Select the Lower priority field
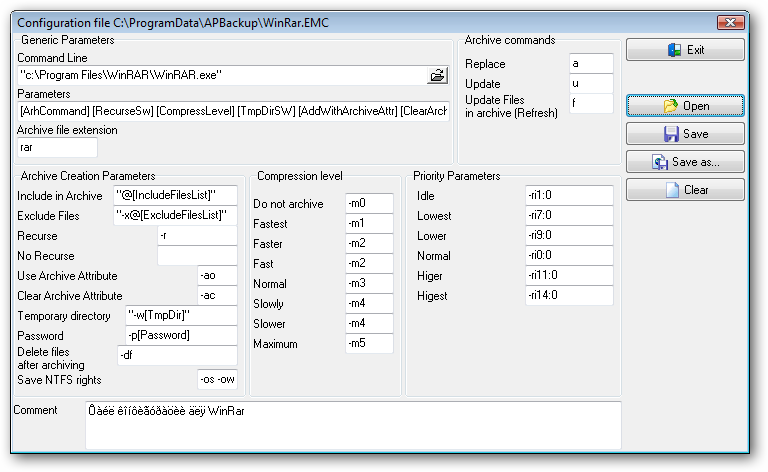 [569, 236]
